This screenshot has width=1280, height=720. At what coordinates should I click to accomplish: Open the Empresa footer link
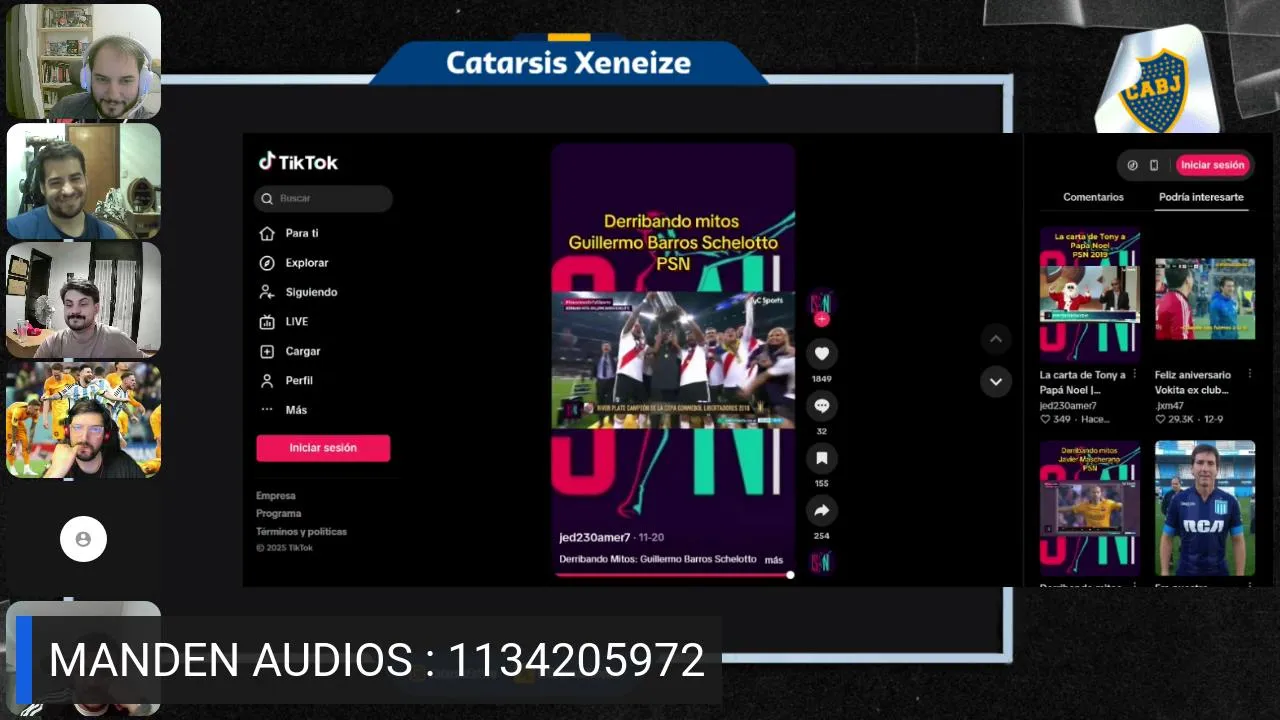pyautogui.click(x=276, y=496)
